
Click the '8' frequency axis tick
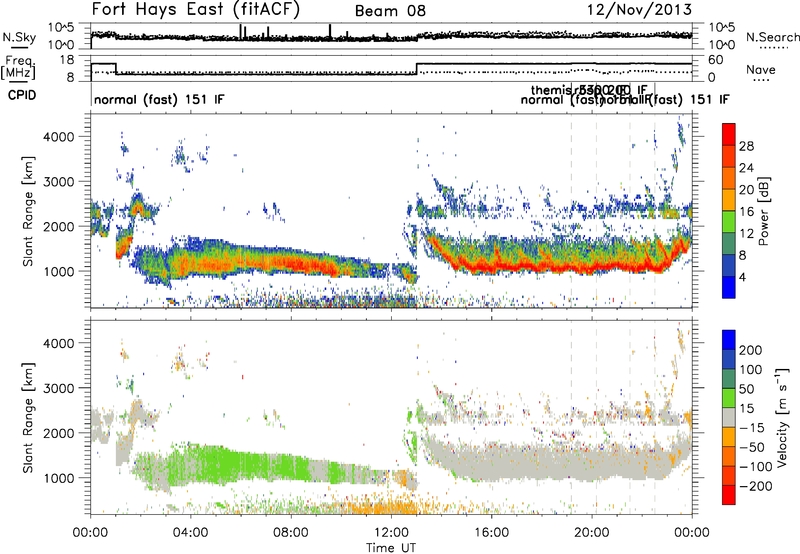pyautogui.click(x=70, y=78)
